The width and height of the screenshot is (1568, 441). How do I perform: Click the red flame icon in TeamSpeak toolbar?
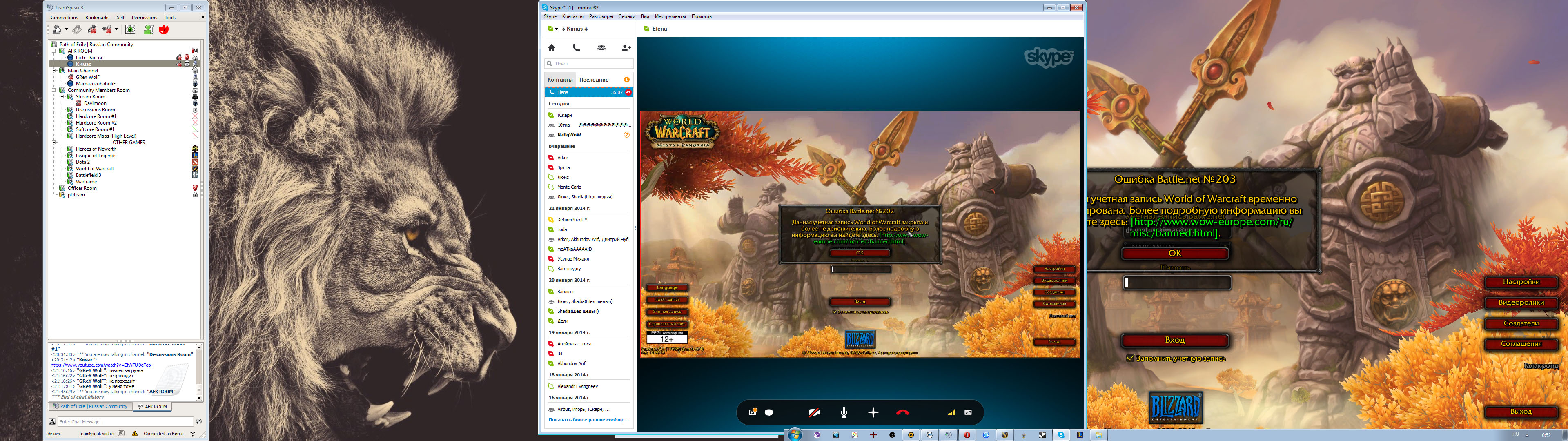coord(164,29)
